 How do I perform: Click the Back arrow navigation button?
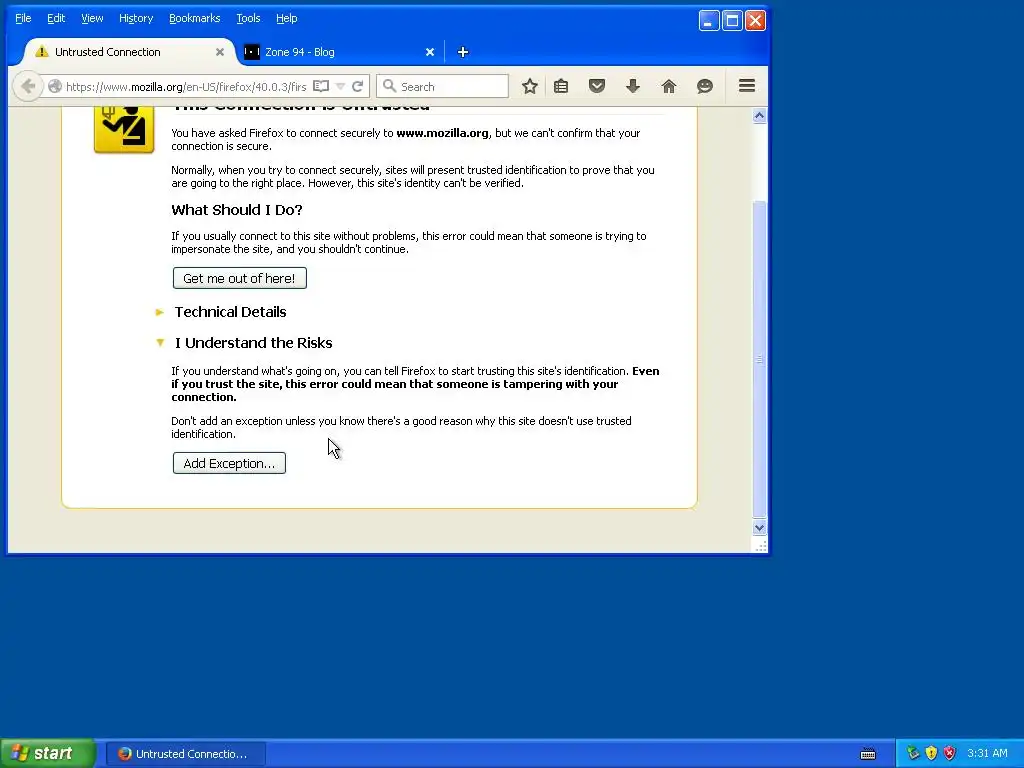(x=27, y=86)
